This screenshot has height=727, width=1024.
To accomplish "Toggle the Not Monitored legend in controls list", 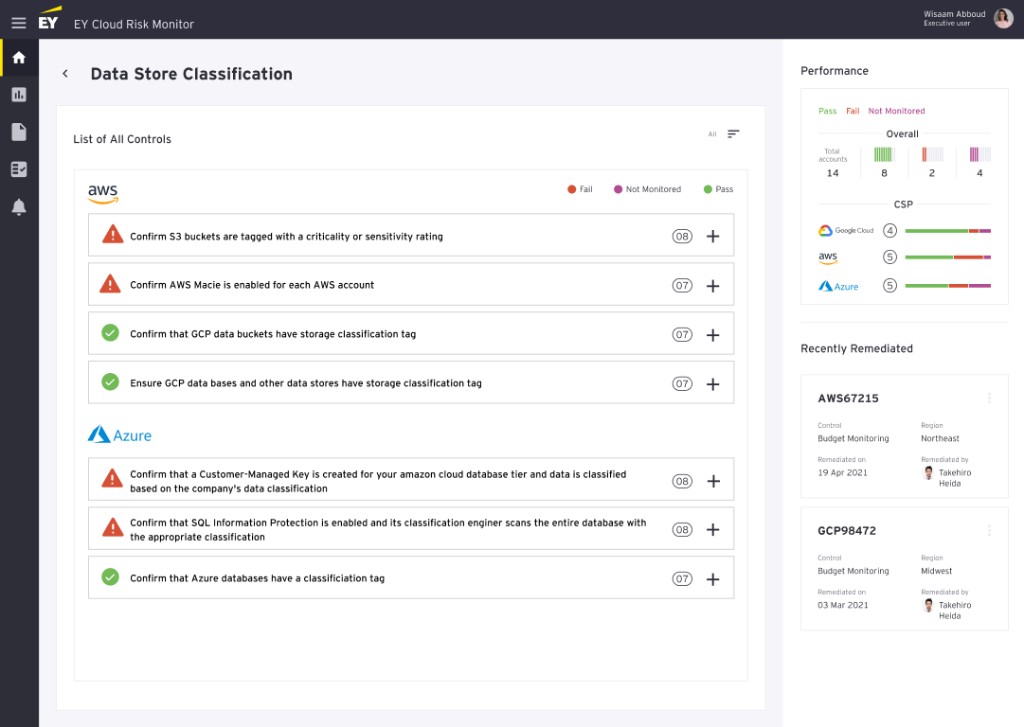I will [647, 189].
